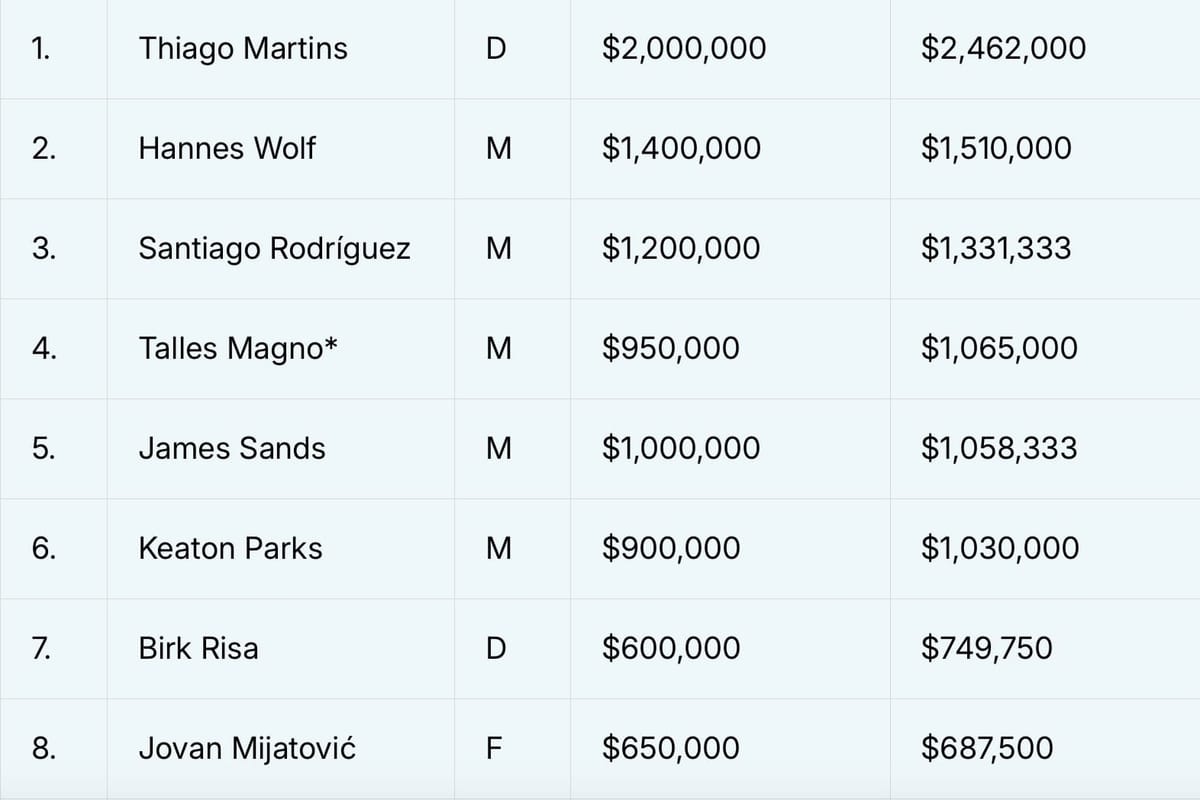This screenshot has width=1200, height=800.
Task: Click the $1,510,000 amount
Action: (996, 148)
